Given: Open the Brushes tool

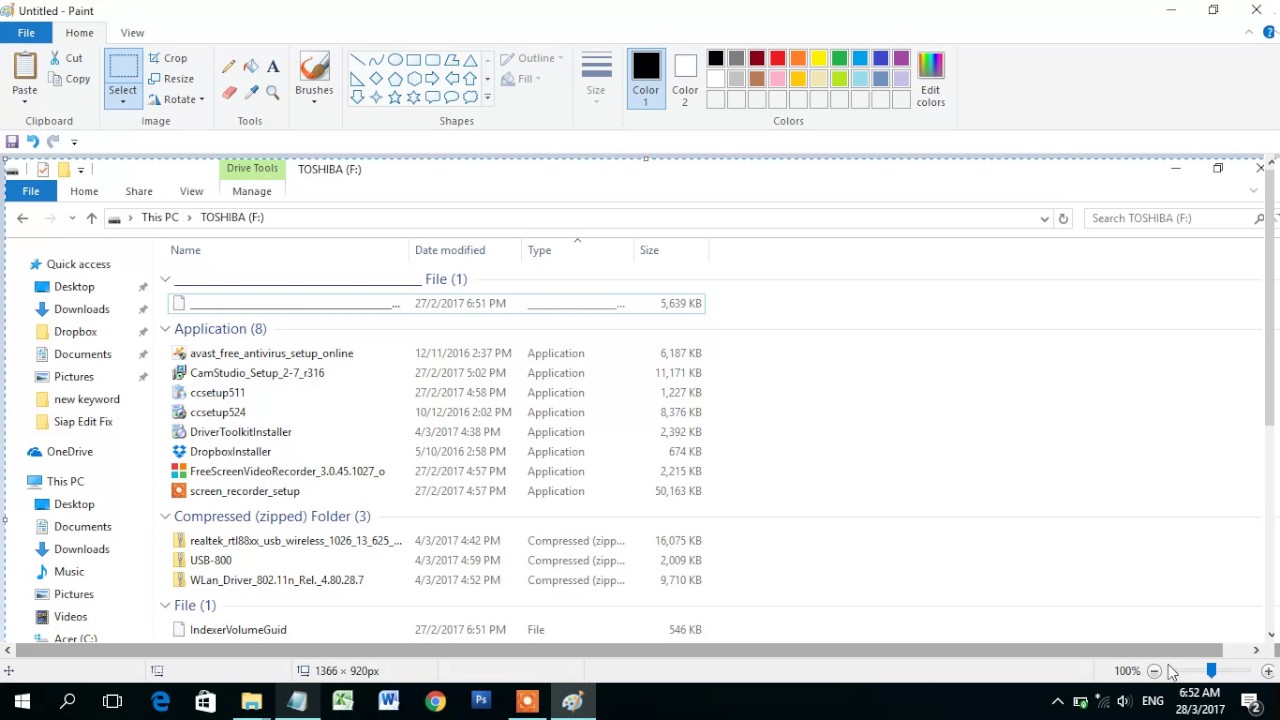Looking at the screenshot, I should coord(314,78).
